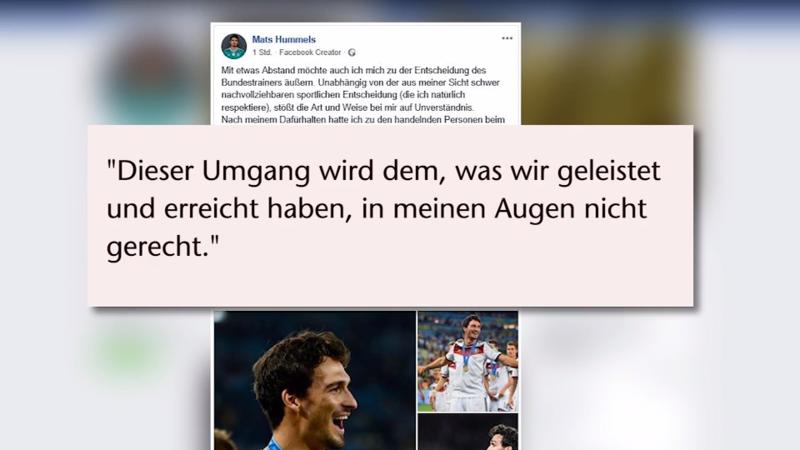This screenshot has height=450, width=800.
Task: Open the dark bottom-right photo thumbnail
Action: tap(468, 432)
